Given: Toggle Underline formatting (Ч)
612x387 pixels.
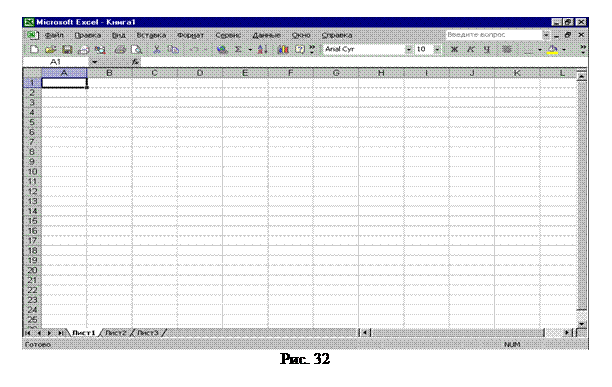Looking at the screenshot, I should 487,50.
